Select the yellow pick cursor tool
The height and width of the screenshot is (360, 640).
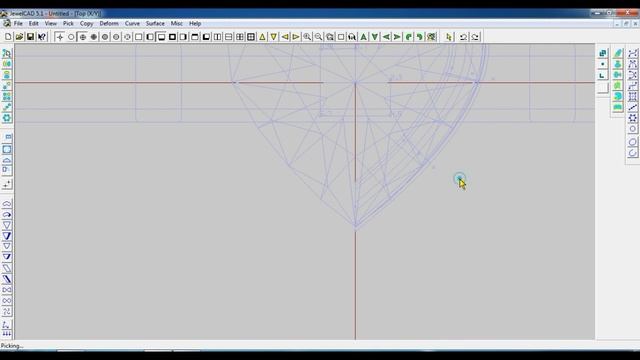(x=449, y=37)
